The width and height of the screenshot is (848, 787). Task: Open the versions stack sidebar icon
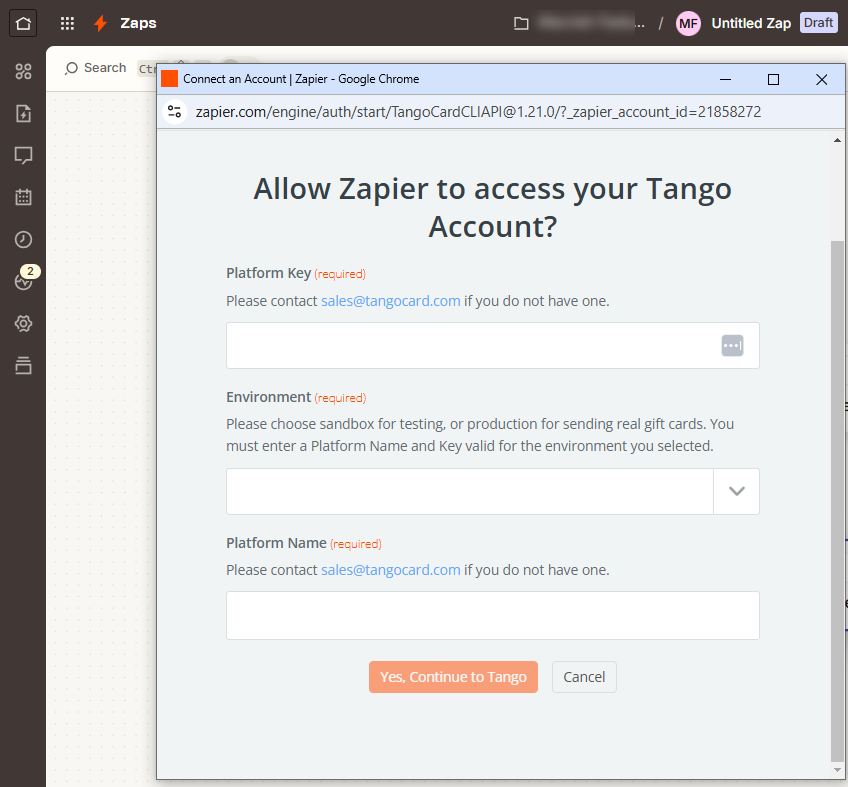[x=23, y=366]
